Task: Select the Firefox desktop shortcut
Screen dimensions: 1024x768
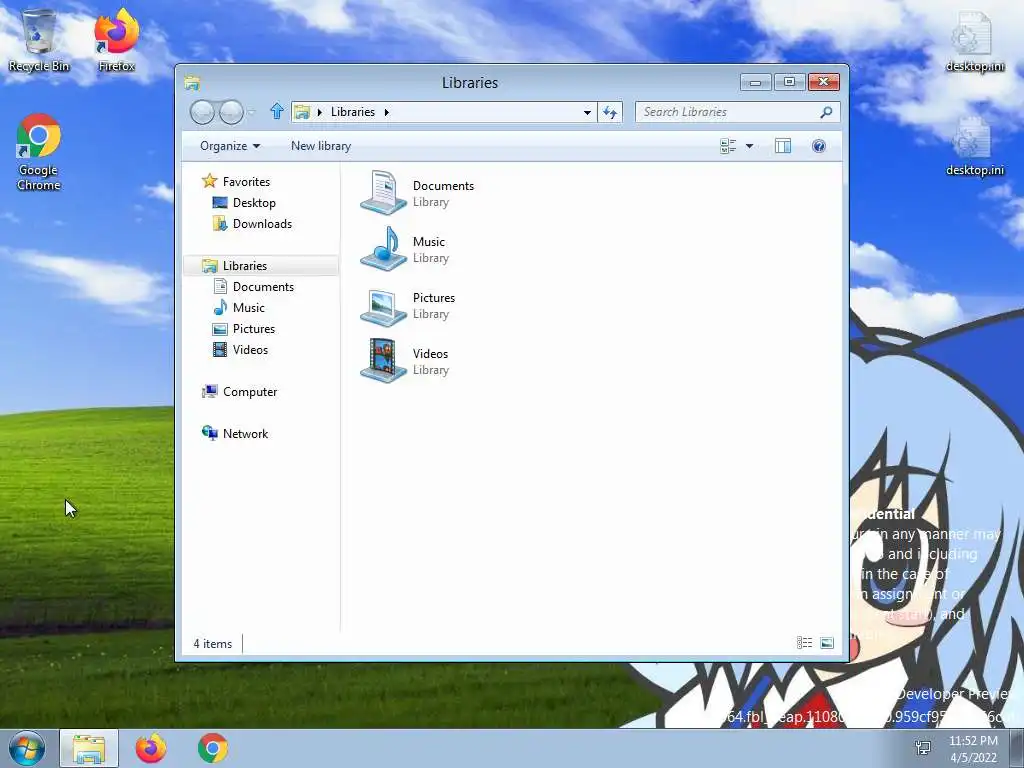Action: (x=116, y=41)
